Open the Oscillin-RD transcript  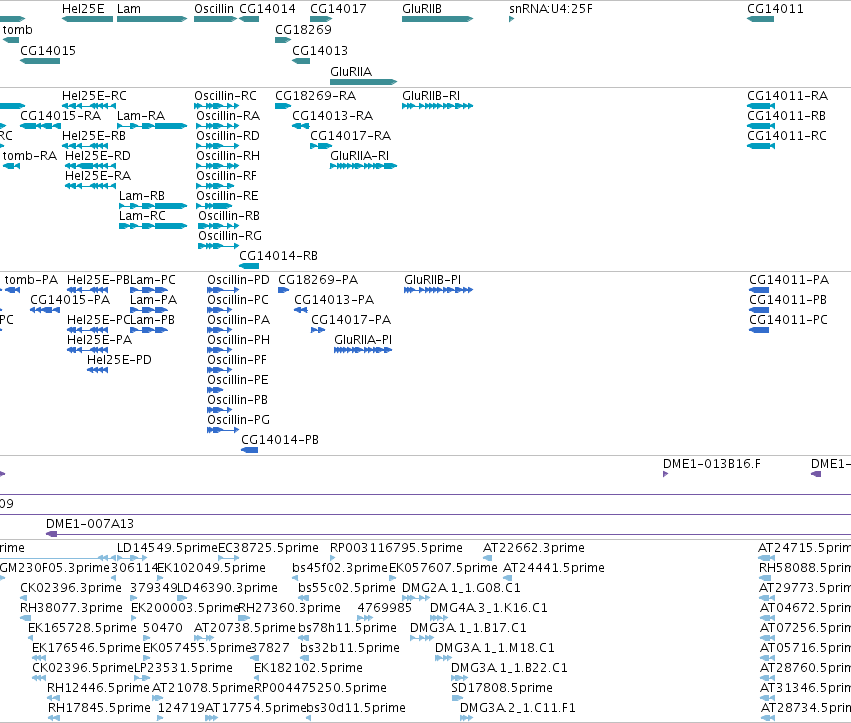click(228, 136)
